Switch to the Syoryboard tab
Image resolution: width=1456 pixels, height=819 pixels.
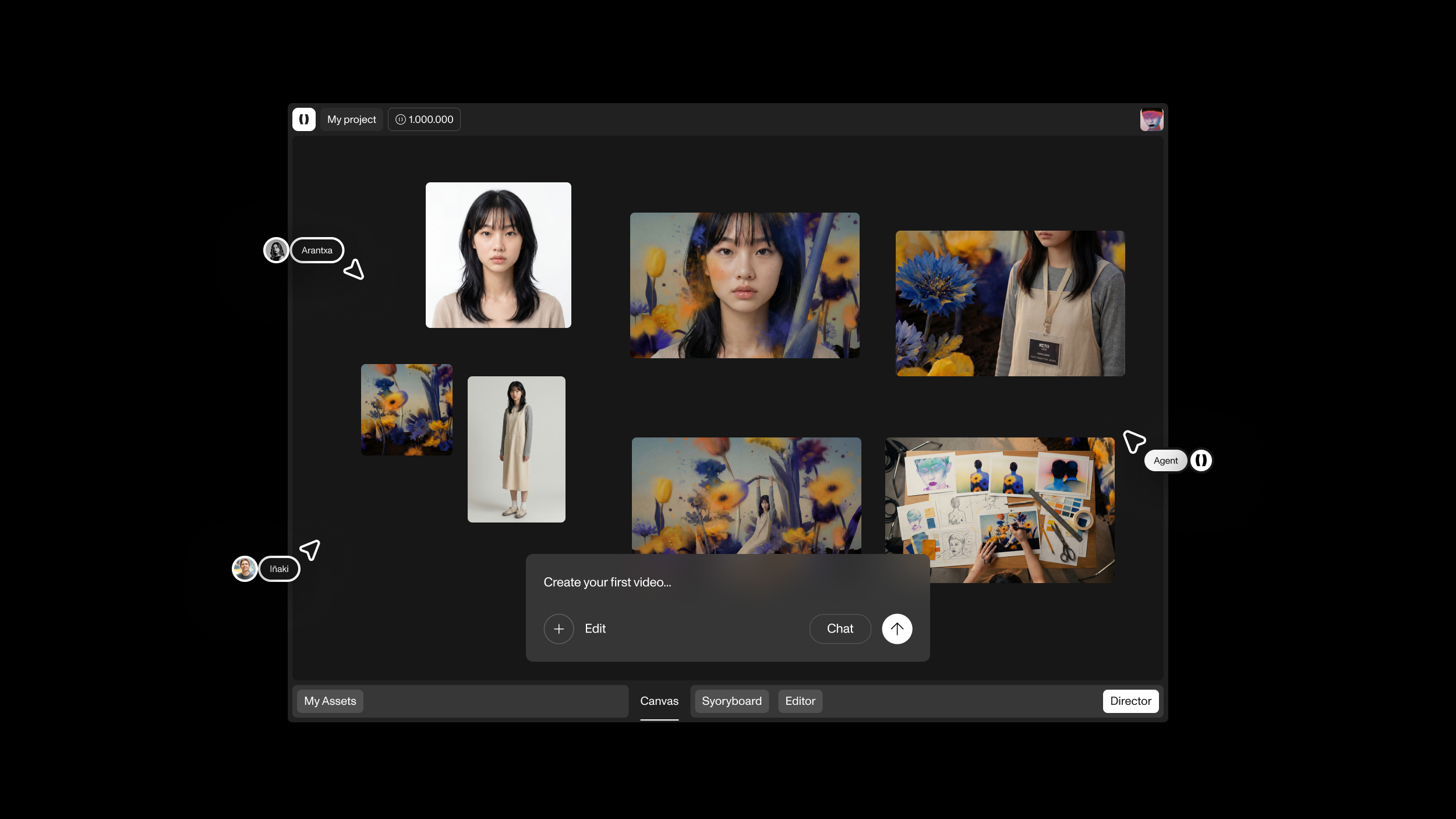click(731, 701)
